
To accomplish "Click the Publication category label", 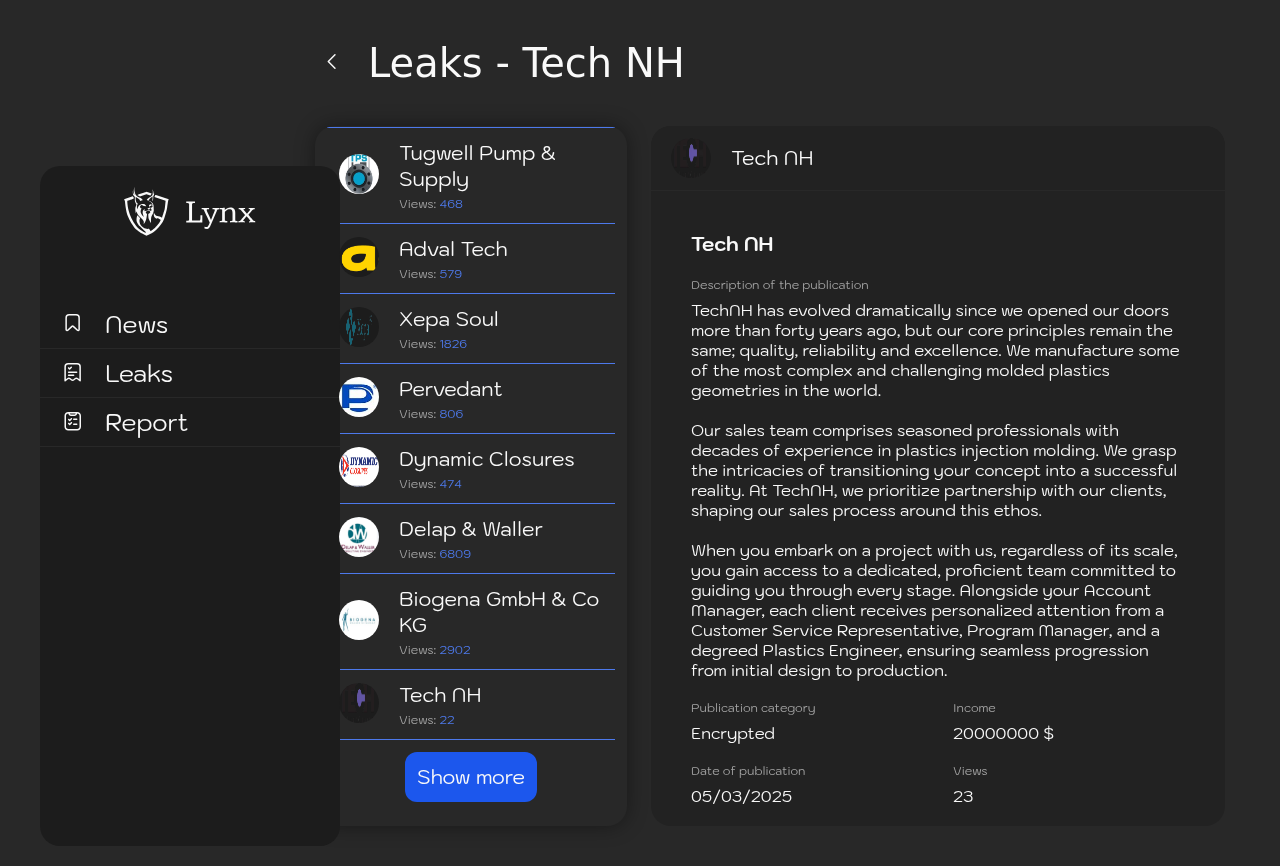I will pos(753,708).
